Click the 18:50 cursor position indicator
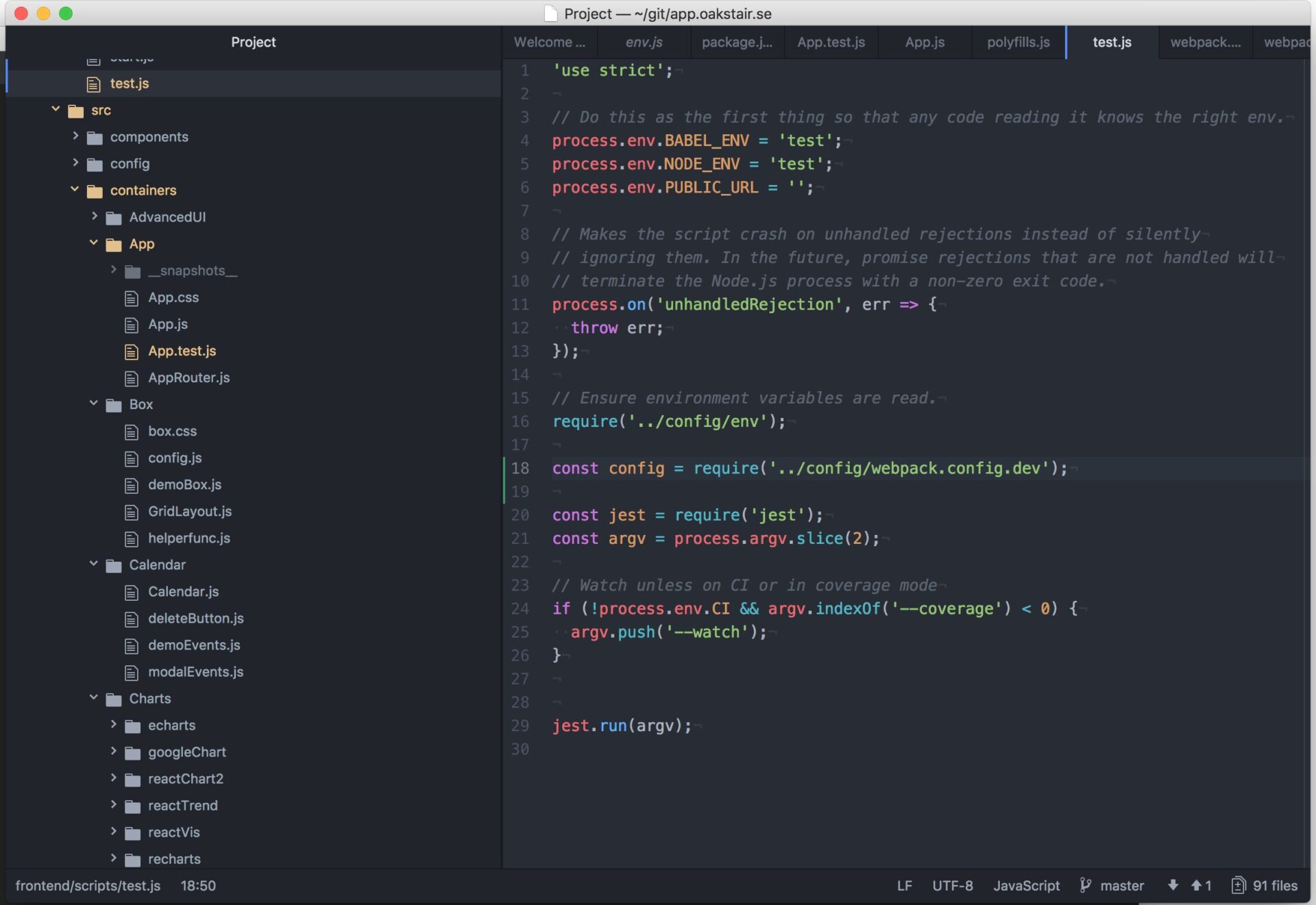Viewport: 1316px width, 905px height. point(198,886)
